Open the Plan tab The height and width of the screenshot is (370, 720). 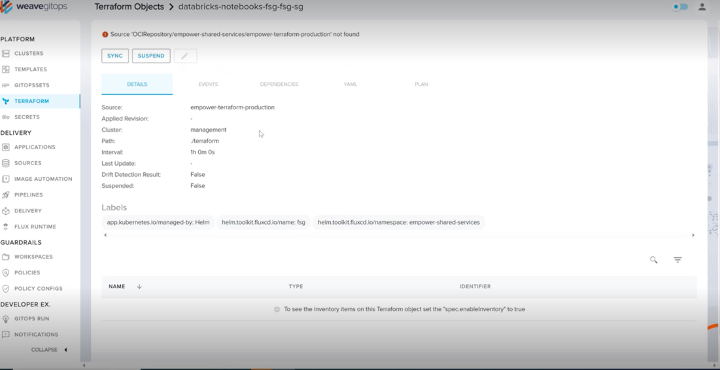pos(422,84)
